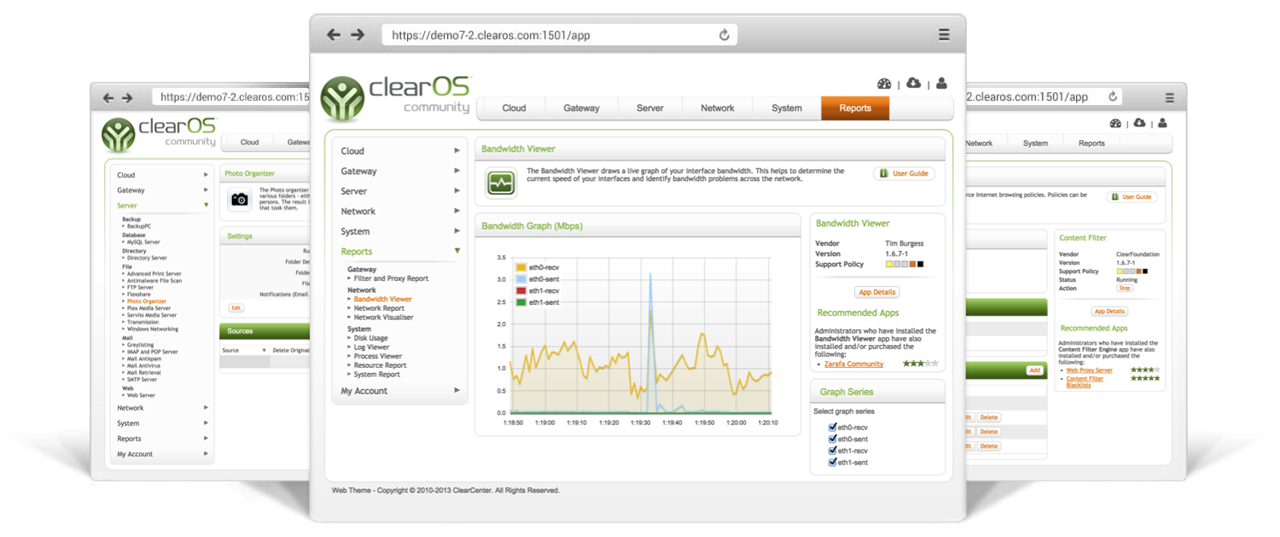Open the user account icon in front window
The height and width of the screenshot is (537, 1280).
(941, 84)
